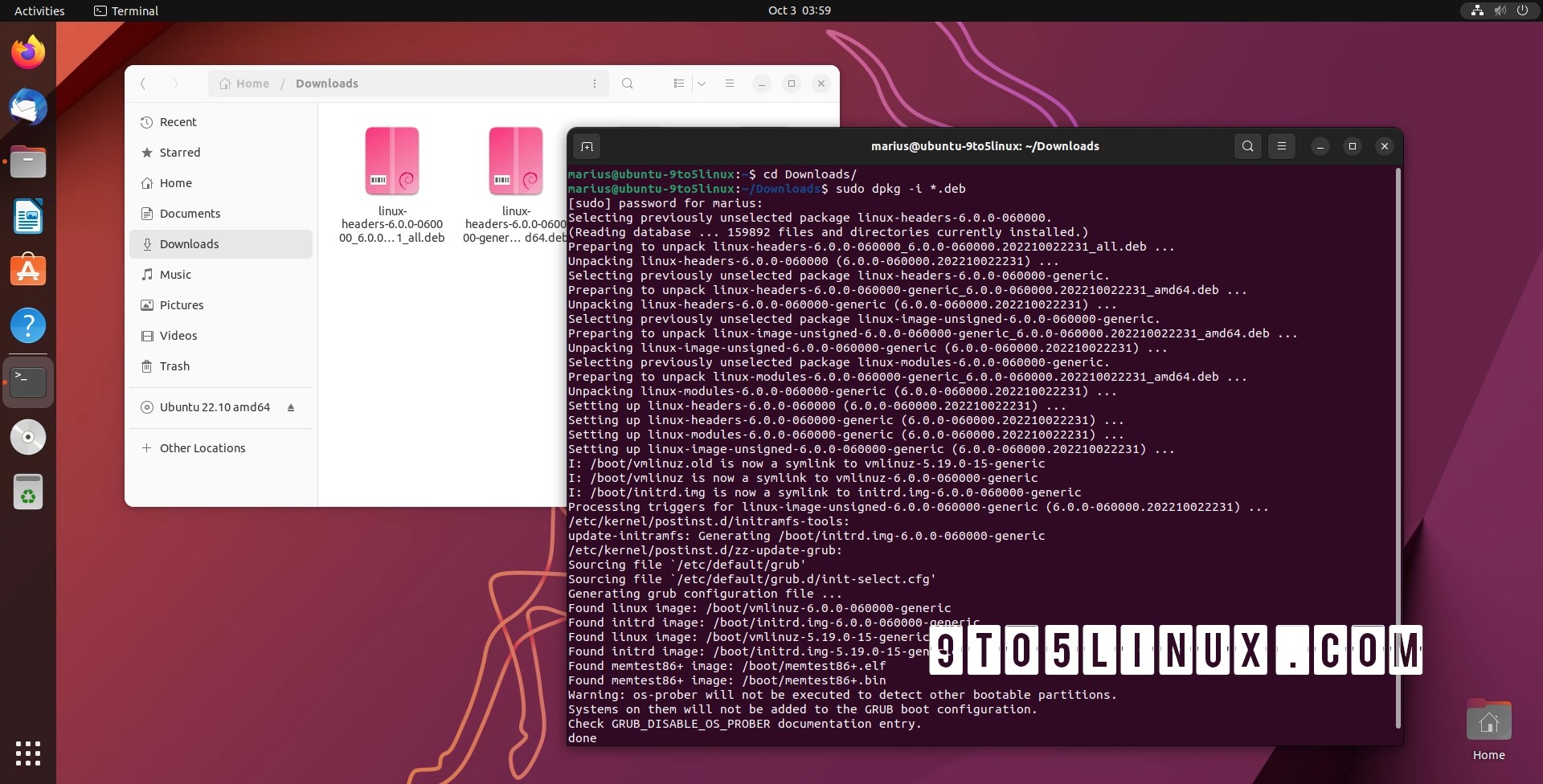
Task: Open the terminal search magnifier
Action: click(x=1247, y=146)
